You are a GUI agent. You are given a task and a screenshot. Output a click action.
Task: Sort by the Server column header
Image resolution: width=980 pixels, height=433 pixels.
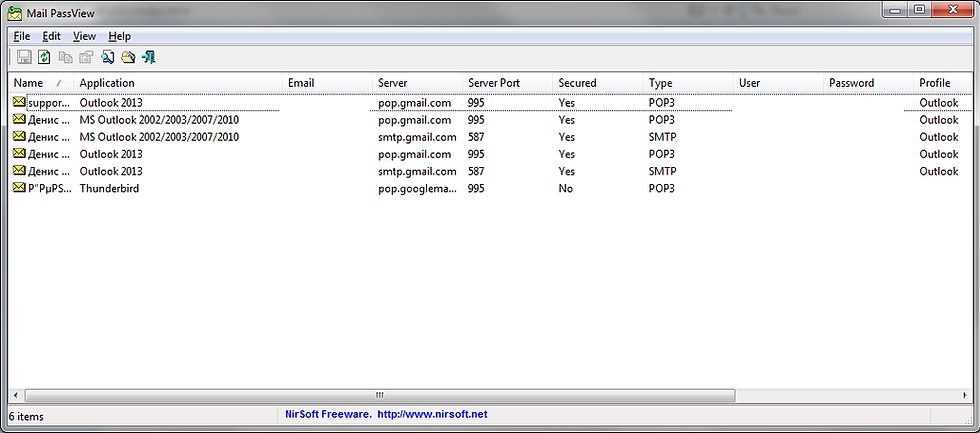417,83
